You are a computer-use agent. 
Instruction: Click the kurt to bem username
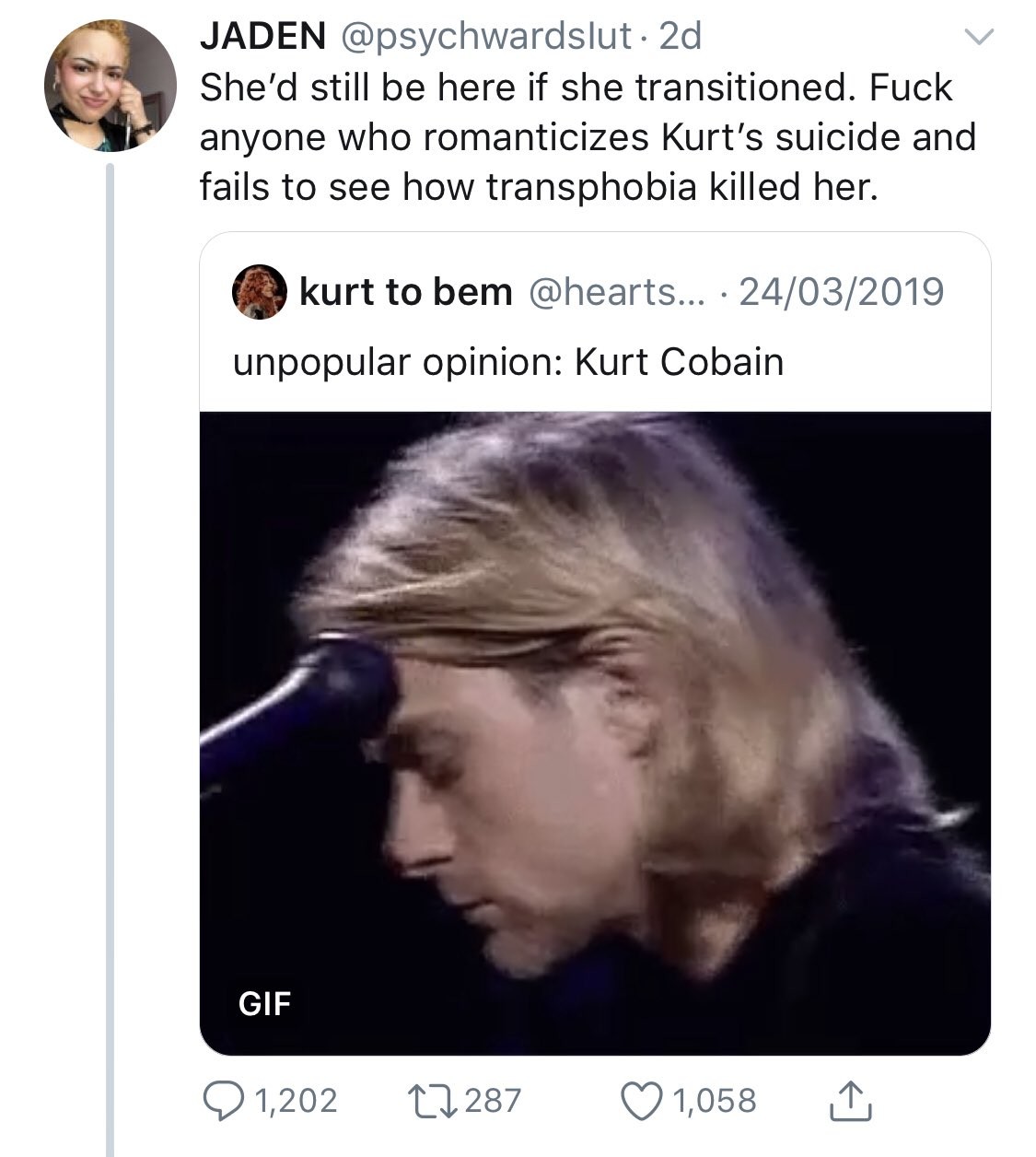405,292
